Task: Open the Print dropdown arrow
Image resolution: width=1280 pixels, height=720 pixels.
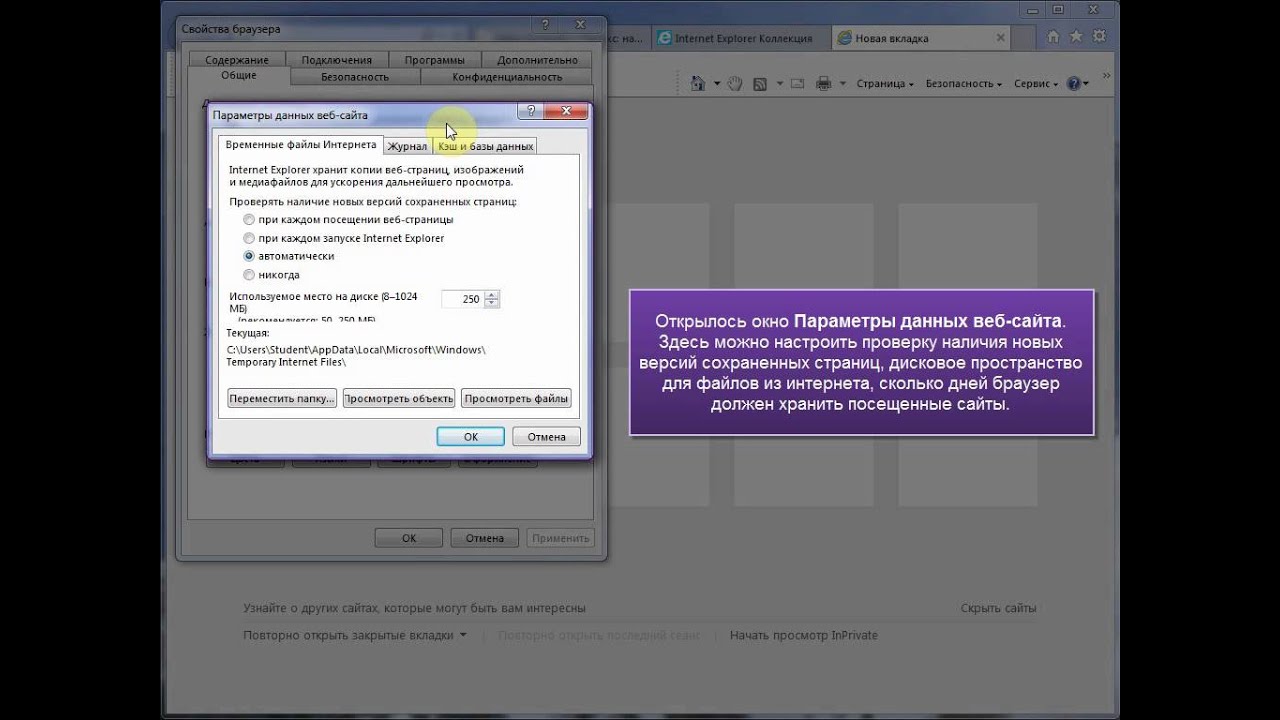Action: tap(843, 84)
